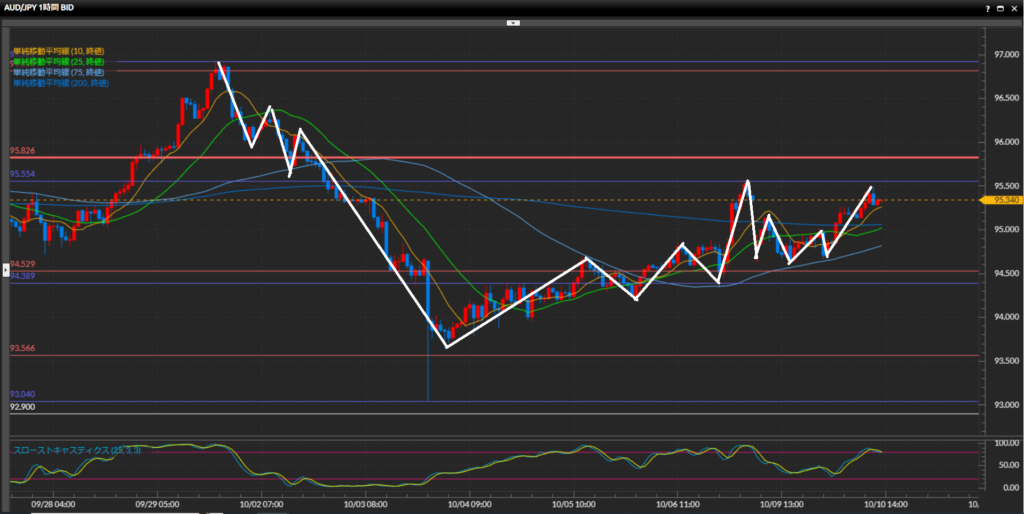Maximize the AUD/JPY chart window
The width and height of the screenshot is (1024, 514).
(998, 7)
